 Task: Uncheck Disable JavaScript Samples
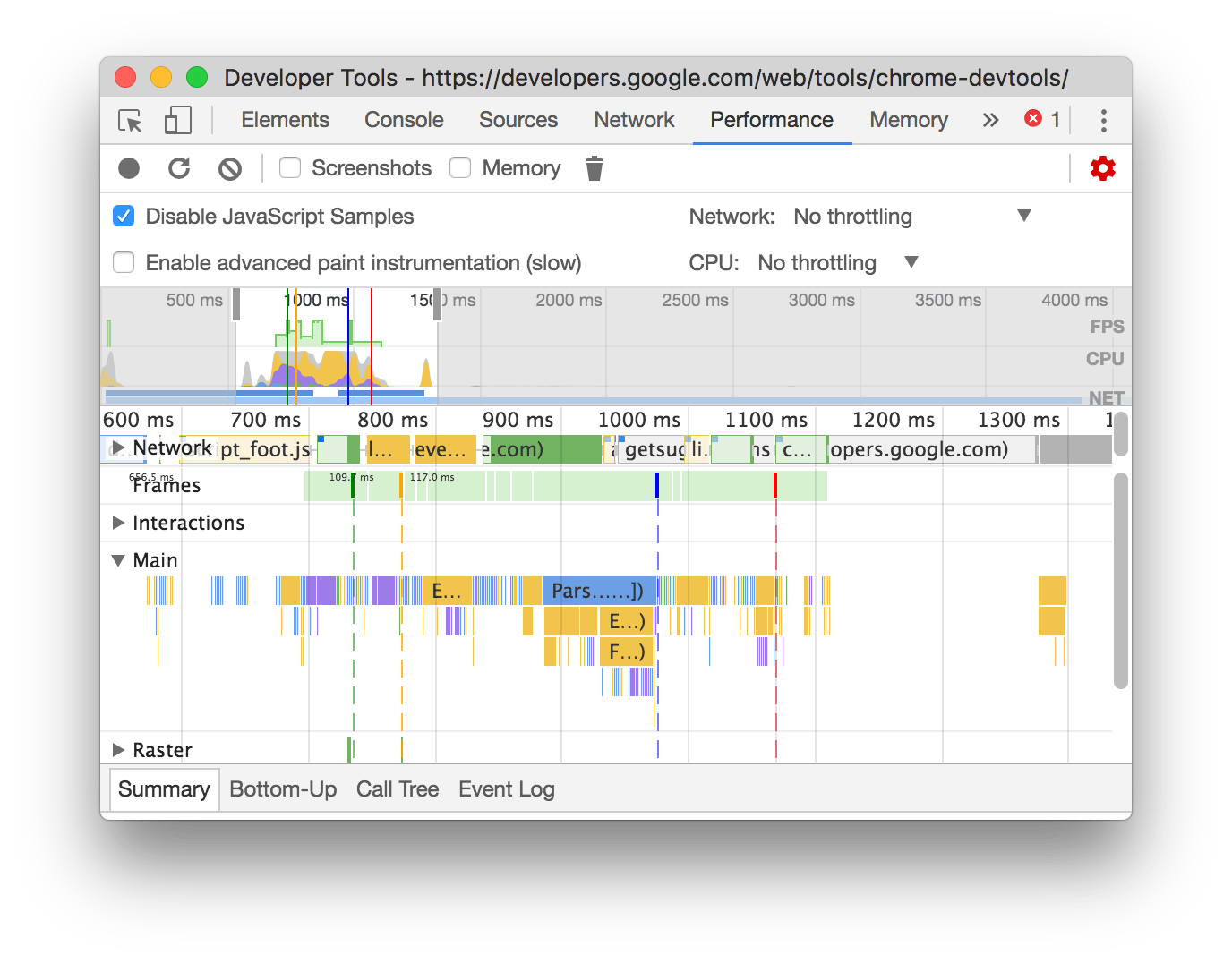point(124,216)
